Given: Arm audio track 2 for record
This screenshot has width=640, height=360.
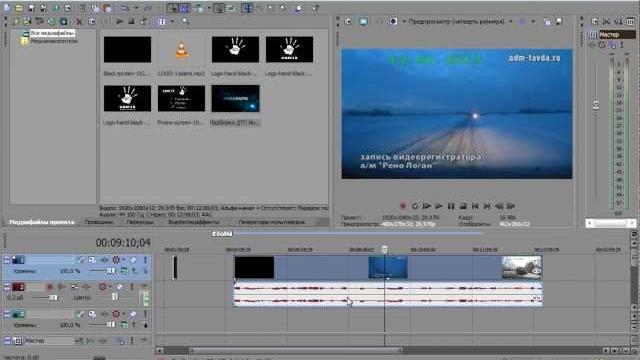Looking at the screenshot, I should click(50, 287).
